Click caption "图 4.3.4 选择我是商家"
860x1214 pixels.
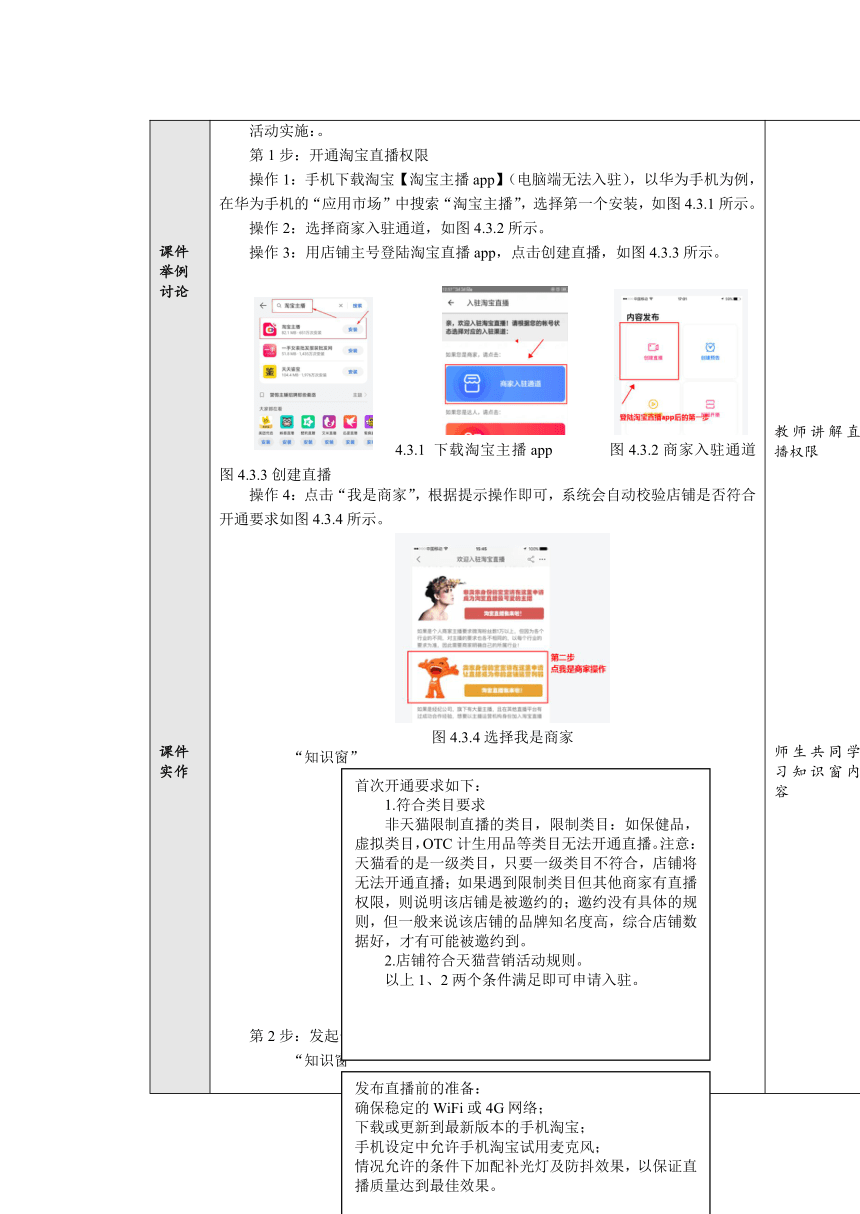tap(503, 737)
